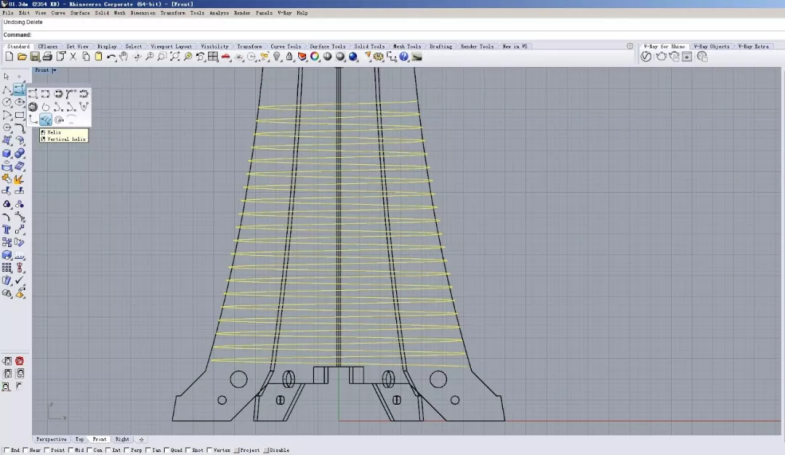Toggle the Project osnap checkbox
This screenshot has height=455, width=785.
pyautogui.click(x=236, y=450)
